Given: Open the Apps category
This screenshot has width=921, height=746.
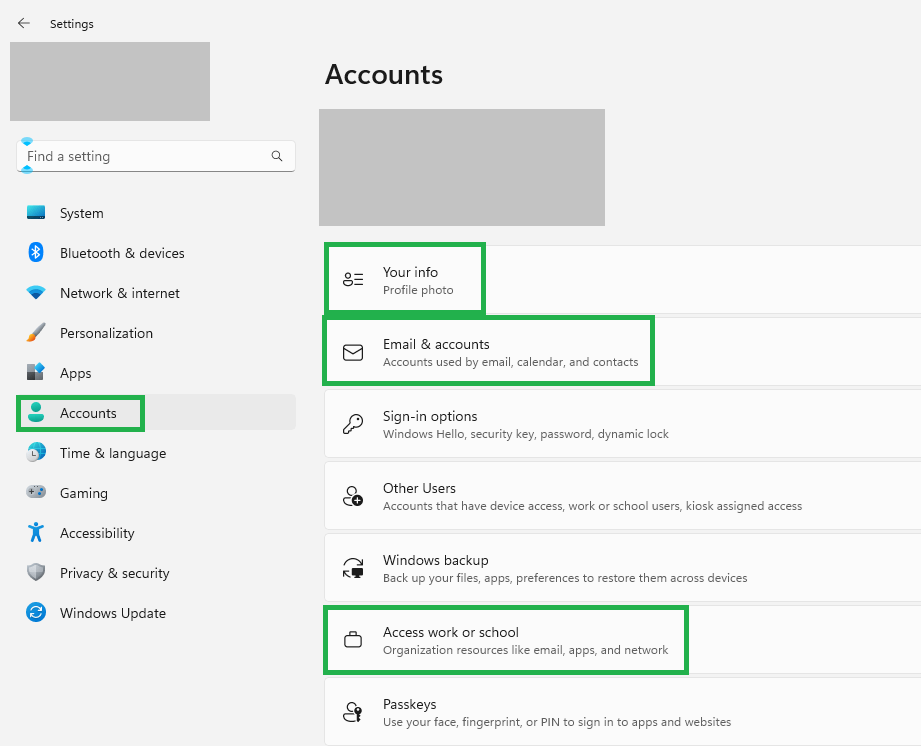Looking at the screenshot, I should click(156, 372).
